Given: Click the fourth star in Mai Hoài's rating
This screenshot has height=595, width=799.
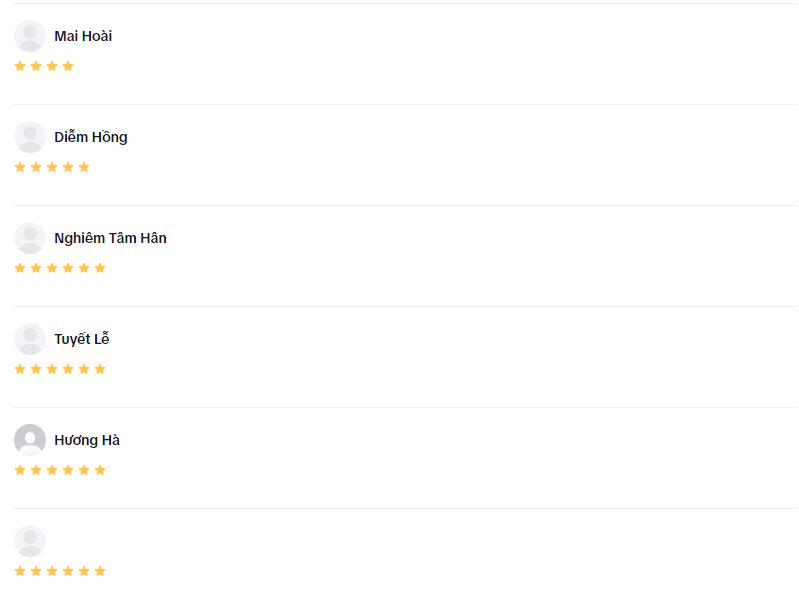Looking at the screenshot, I should click(x=68, y=66).
